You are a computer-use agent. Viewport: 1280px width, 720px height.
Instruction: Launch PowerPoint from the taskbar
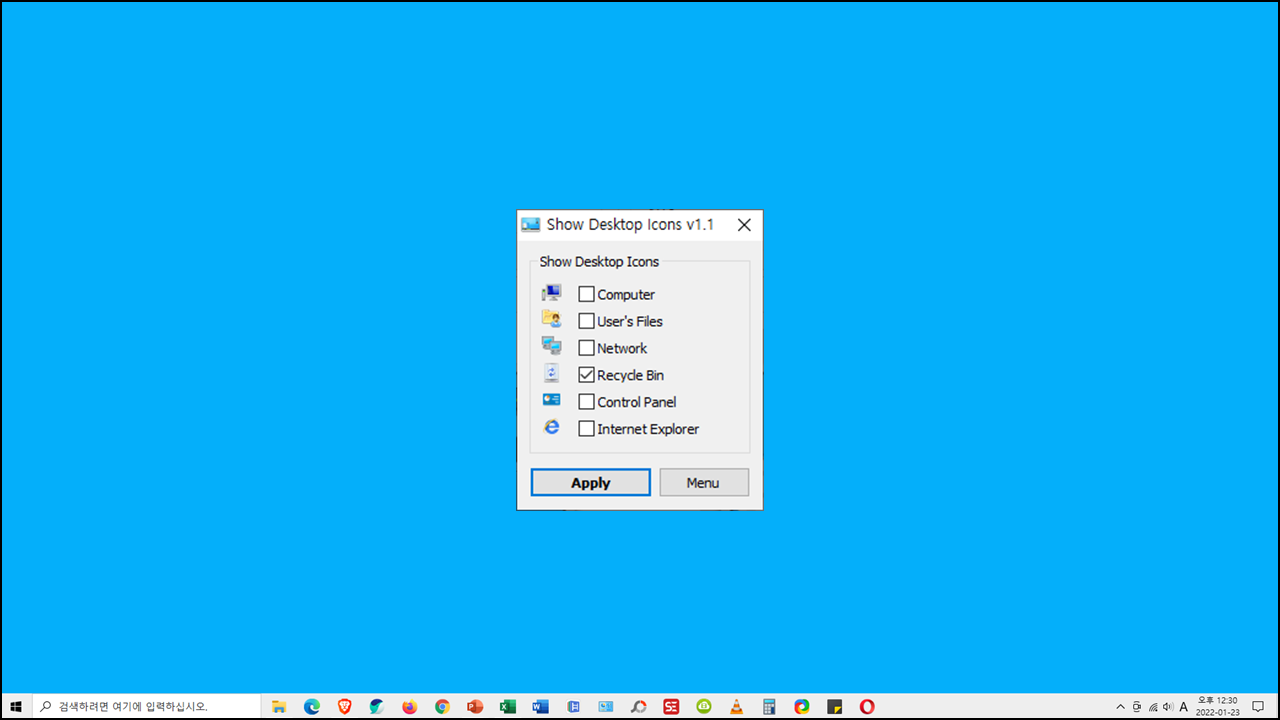pos(475,706)
